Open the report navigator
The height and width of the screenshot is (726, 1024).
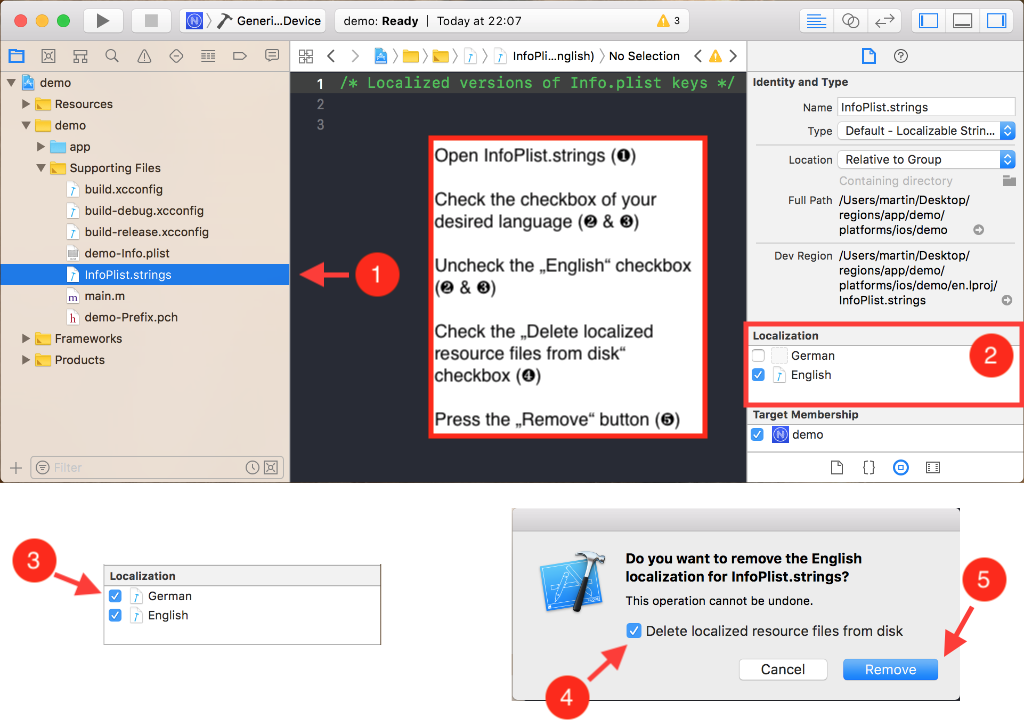pyautogui.click(x=272, y=56)
